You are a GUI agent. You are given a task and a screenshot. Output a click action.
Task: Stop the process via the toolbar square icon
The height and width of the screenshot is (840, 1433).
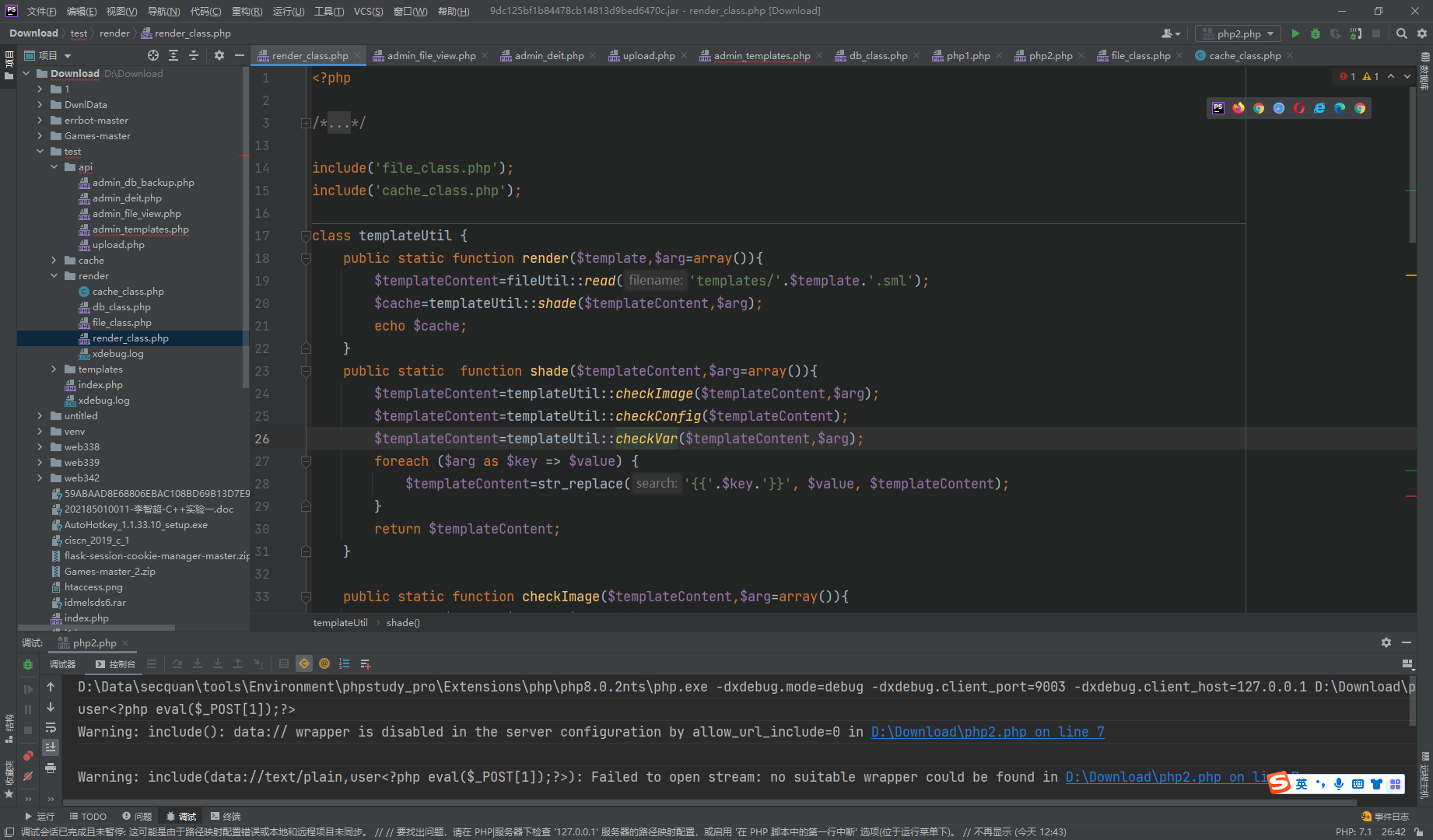click(x=1376, y=33)
